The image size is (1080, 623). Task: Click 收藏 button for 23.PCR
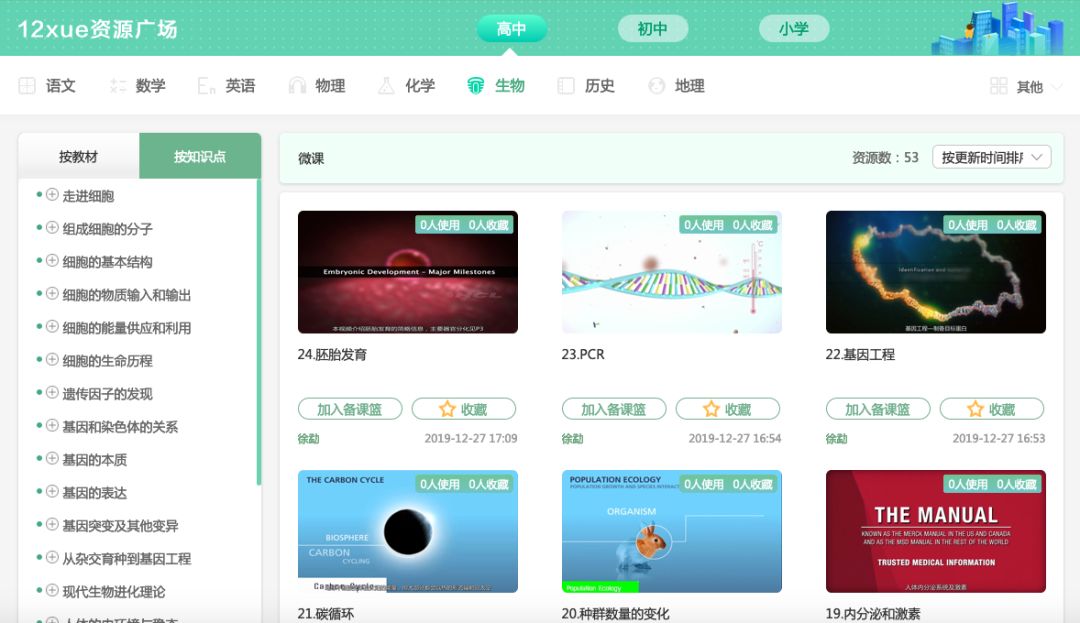point(727,409)
